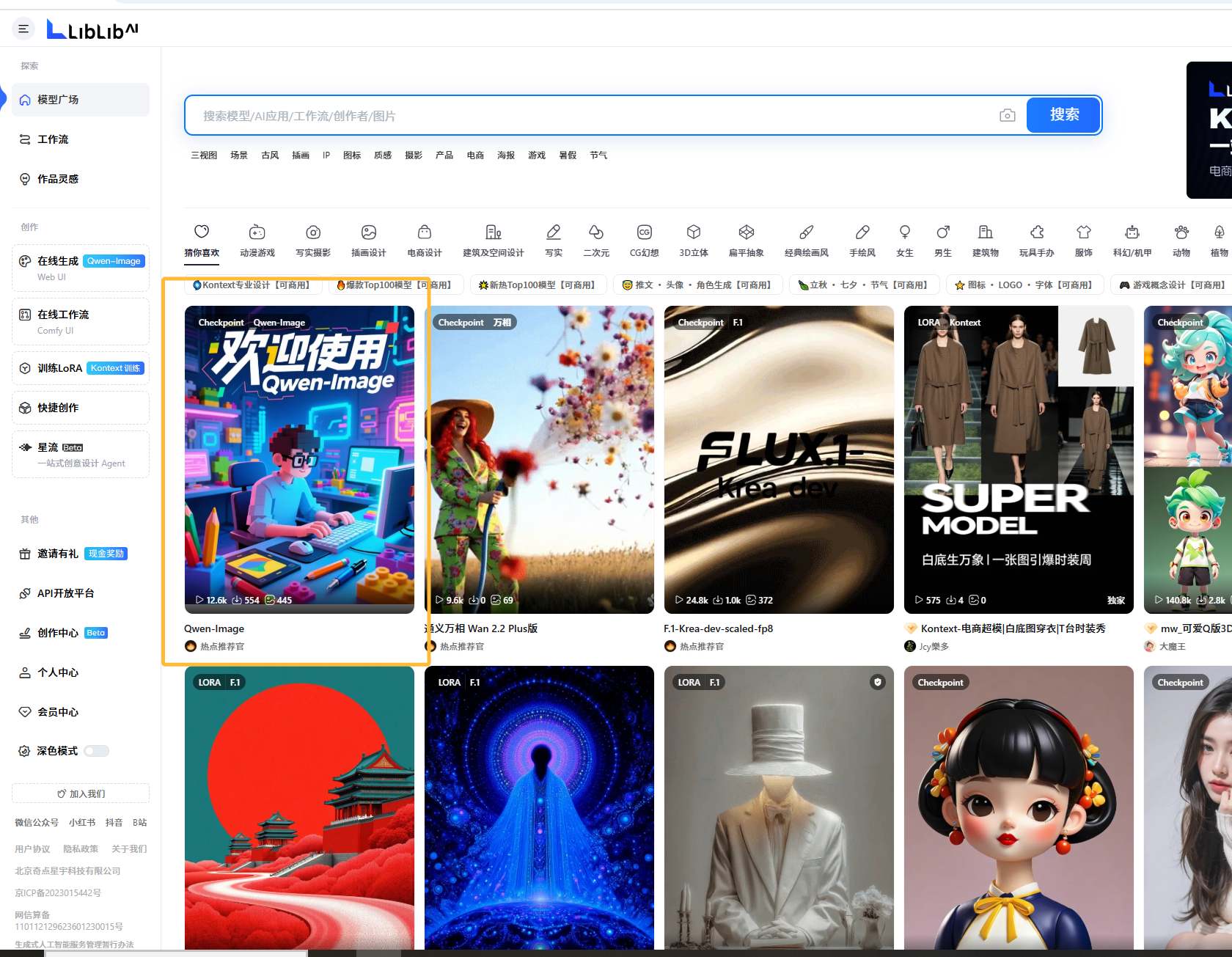
Task: Select the 动漫游戏 category icon
Action: [x=257, y=233]
